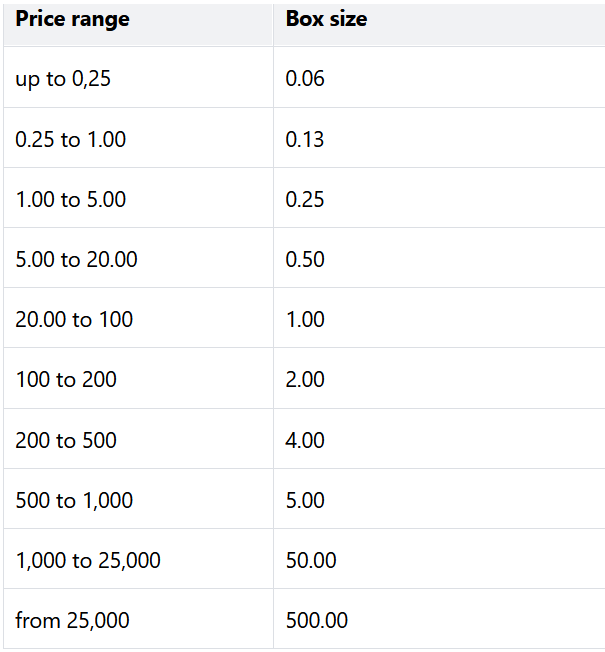Select the '1,000 to 25,000' price range

pyautogui.click(x=88, y=560)
